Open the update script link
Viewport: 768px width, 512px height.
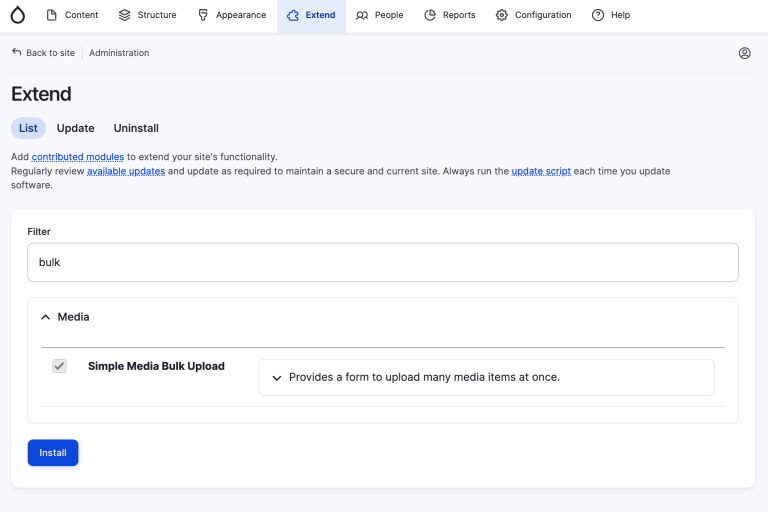541,171
